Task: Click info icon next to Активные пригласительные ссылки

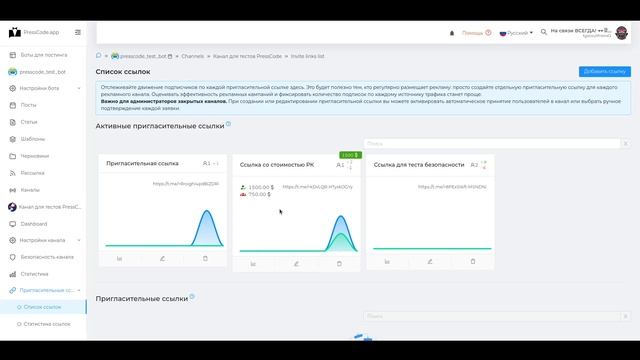Action: click(x=229, y=124)
